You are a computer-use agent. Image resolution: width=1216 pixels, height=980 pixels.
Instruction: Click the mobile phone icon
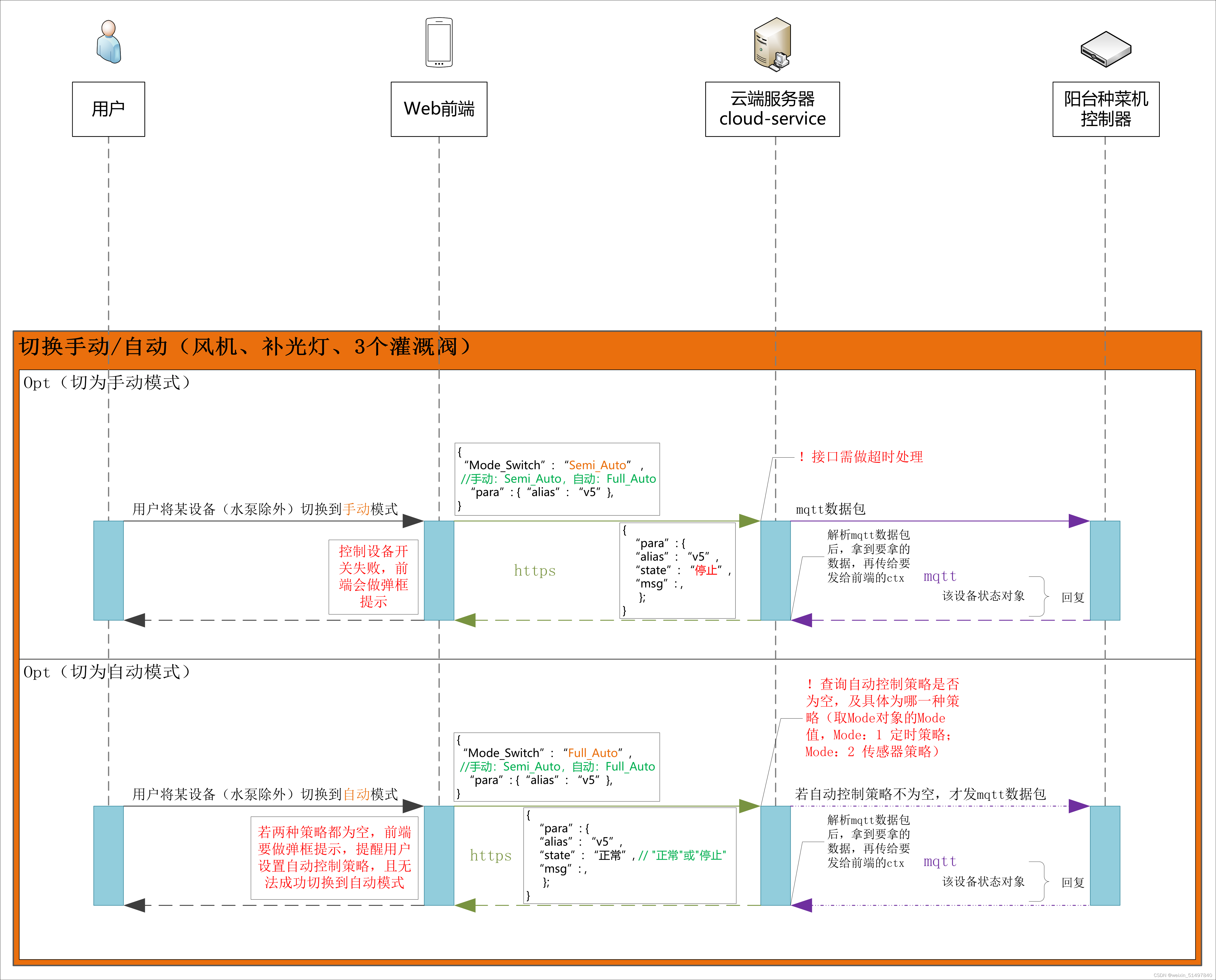coord(439,42)
